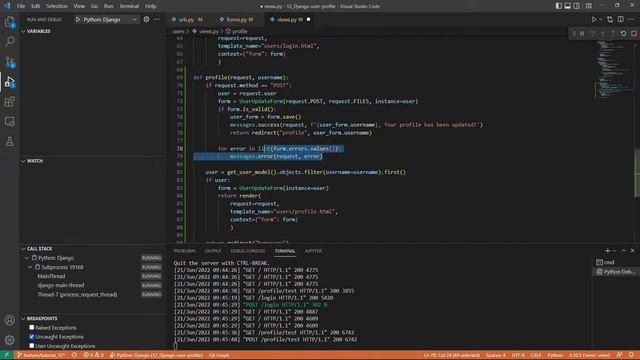The height and width of the screenshot is (360, 640).
Task: Switch to Problems panel tab
Action: pos(184,251)
